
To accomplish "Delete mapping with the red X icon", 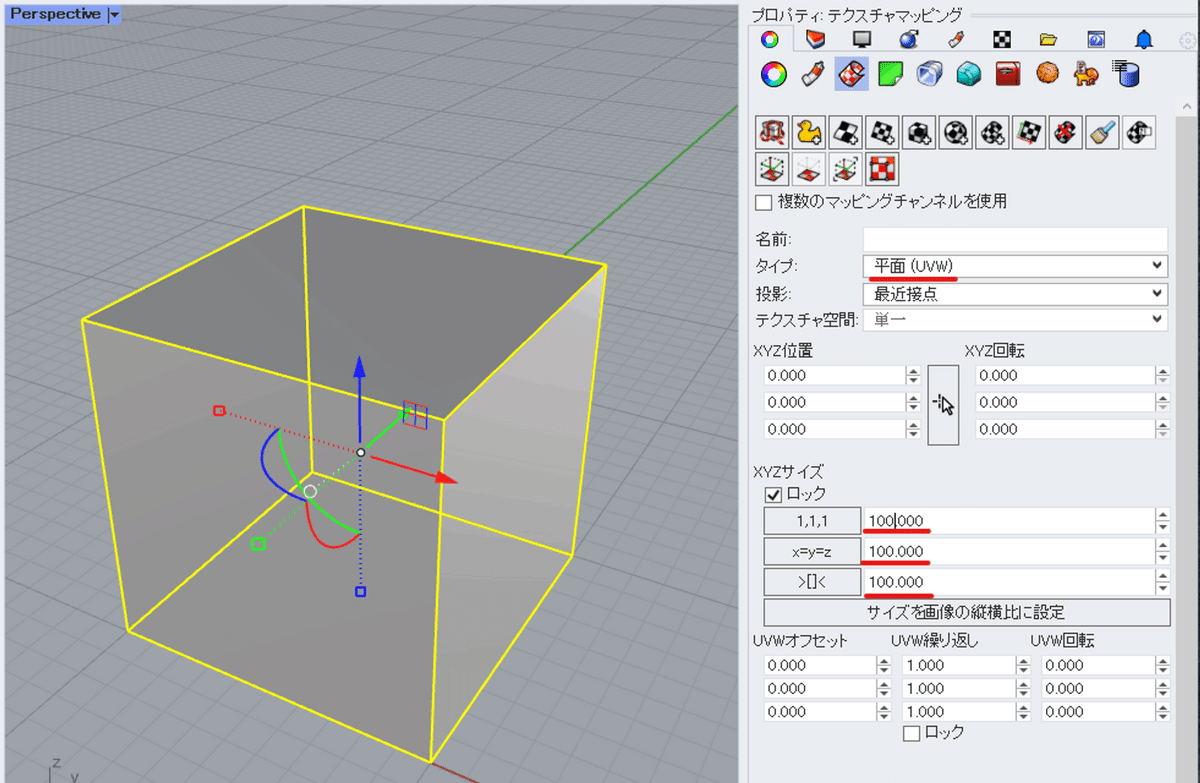I will 1066,132.
